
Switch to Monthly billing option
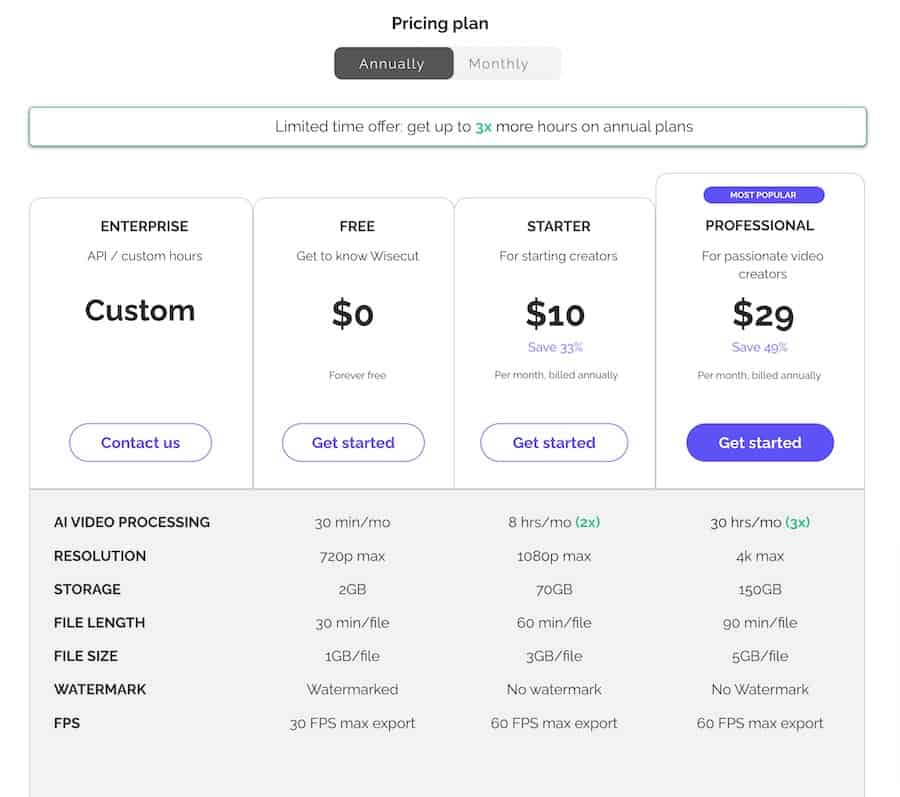point(498,63)
